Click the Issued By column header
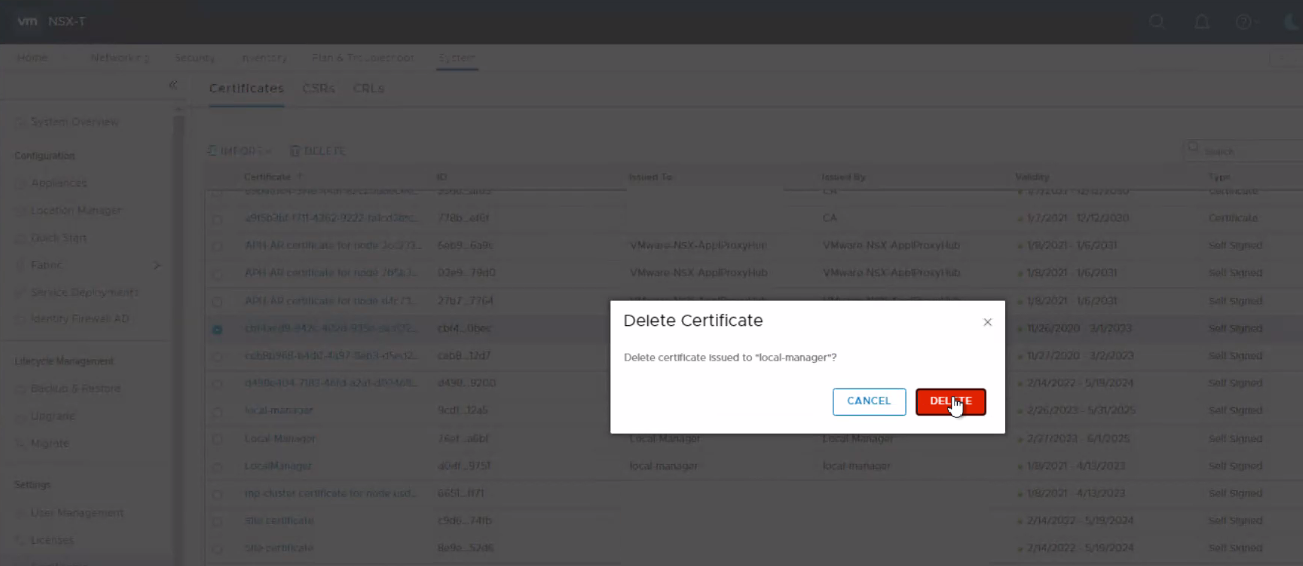The height and width of the screenshot is (566, 1303). (843, 177)
